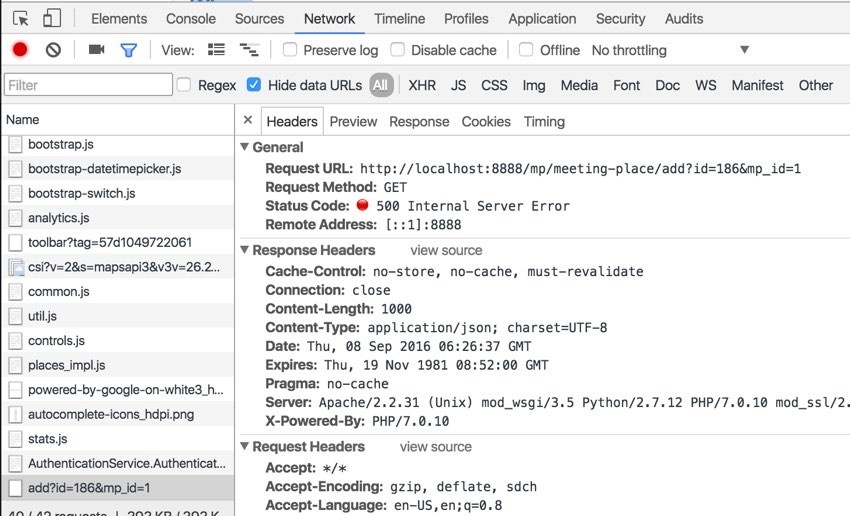Click the file icon beside common.js

pyautogui.click(x=15, y=292)
